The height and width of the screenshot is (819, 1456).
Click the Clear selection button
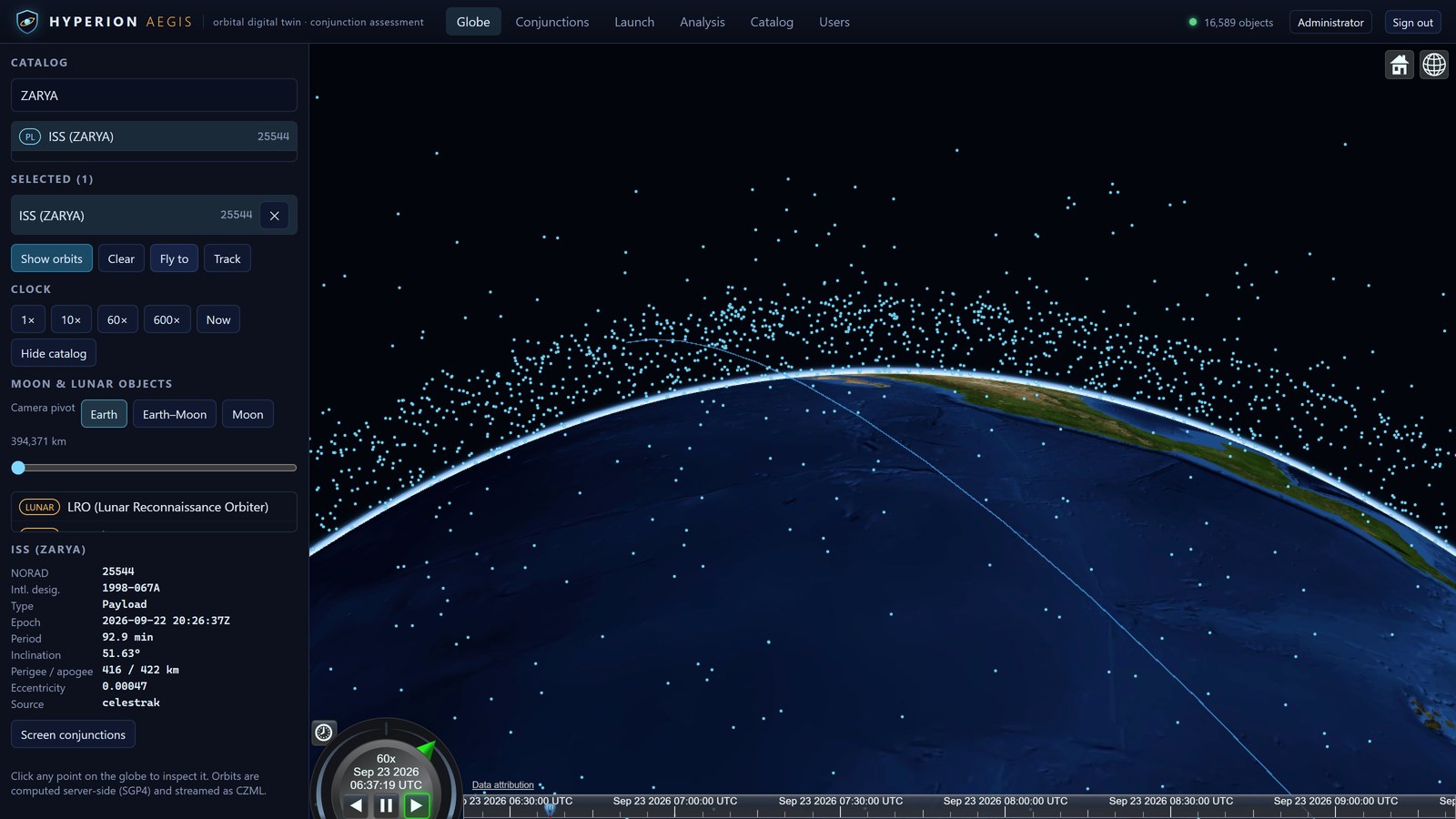click(x=121, y=258)
